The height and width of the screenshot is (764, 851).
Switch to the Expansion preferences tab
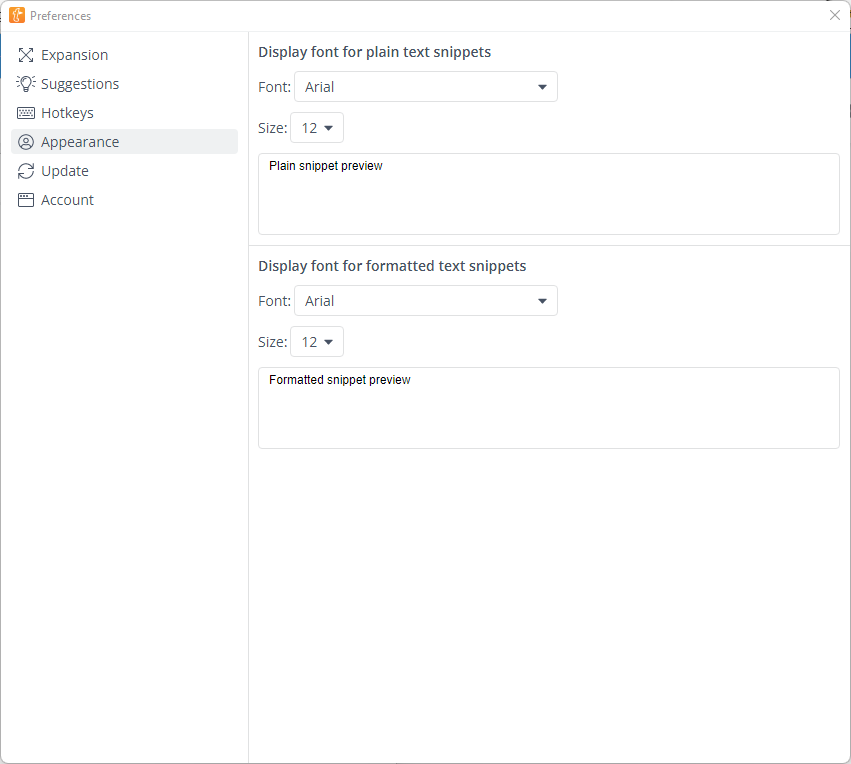[x=75, y=55]
